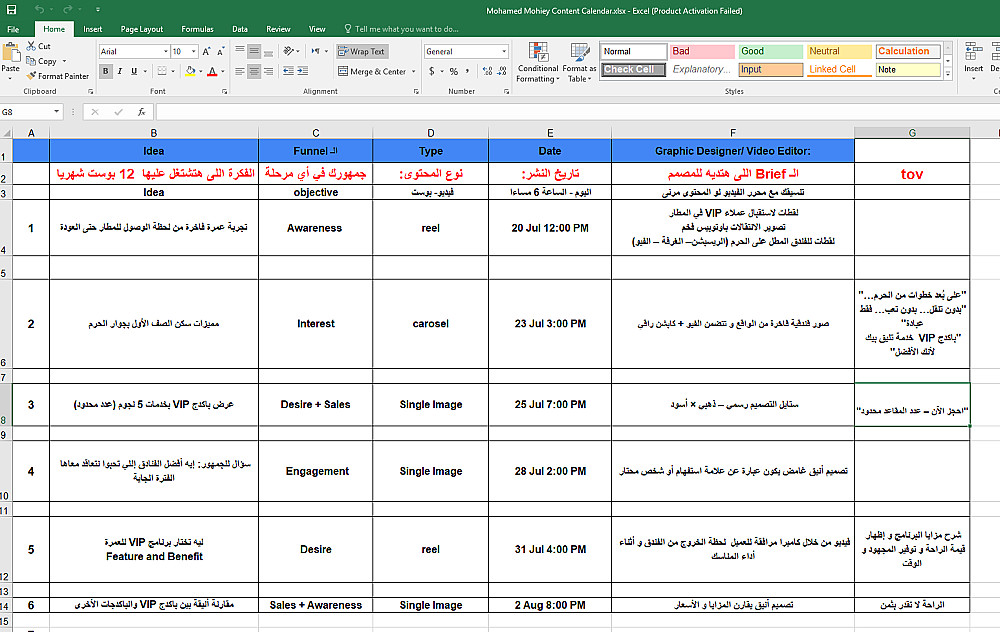Apply Comma Style format
The height and width of the screenshot is (632, 1000).
[x=467, y=71]
